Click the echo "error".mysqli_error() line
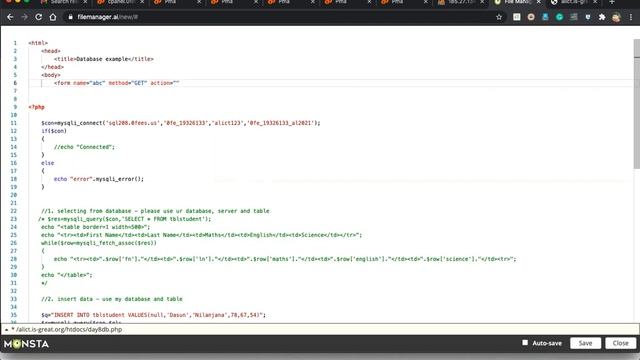The height and width of the screenshot is (360, 640). tap(99, 179)
